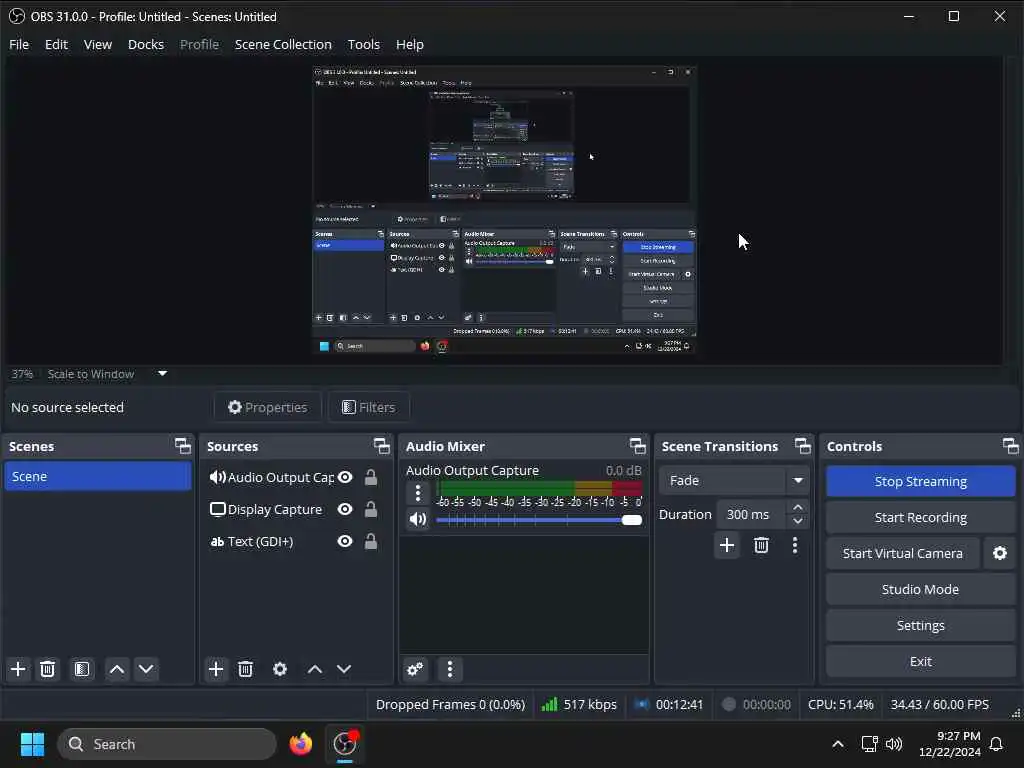Image resolution: width=1024 pixels, height=768 pixels.
Task: Select Text (GDI+) source row
Action: coord(294,541)
